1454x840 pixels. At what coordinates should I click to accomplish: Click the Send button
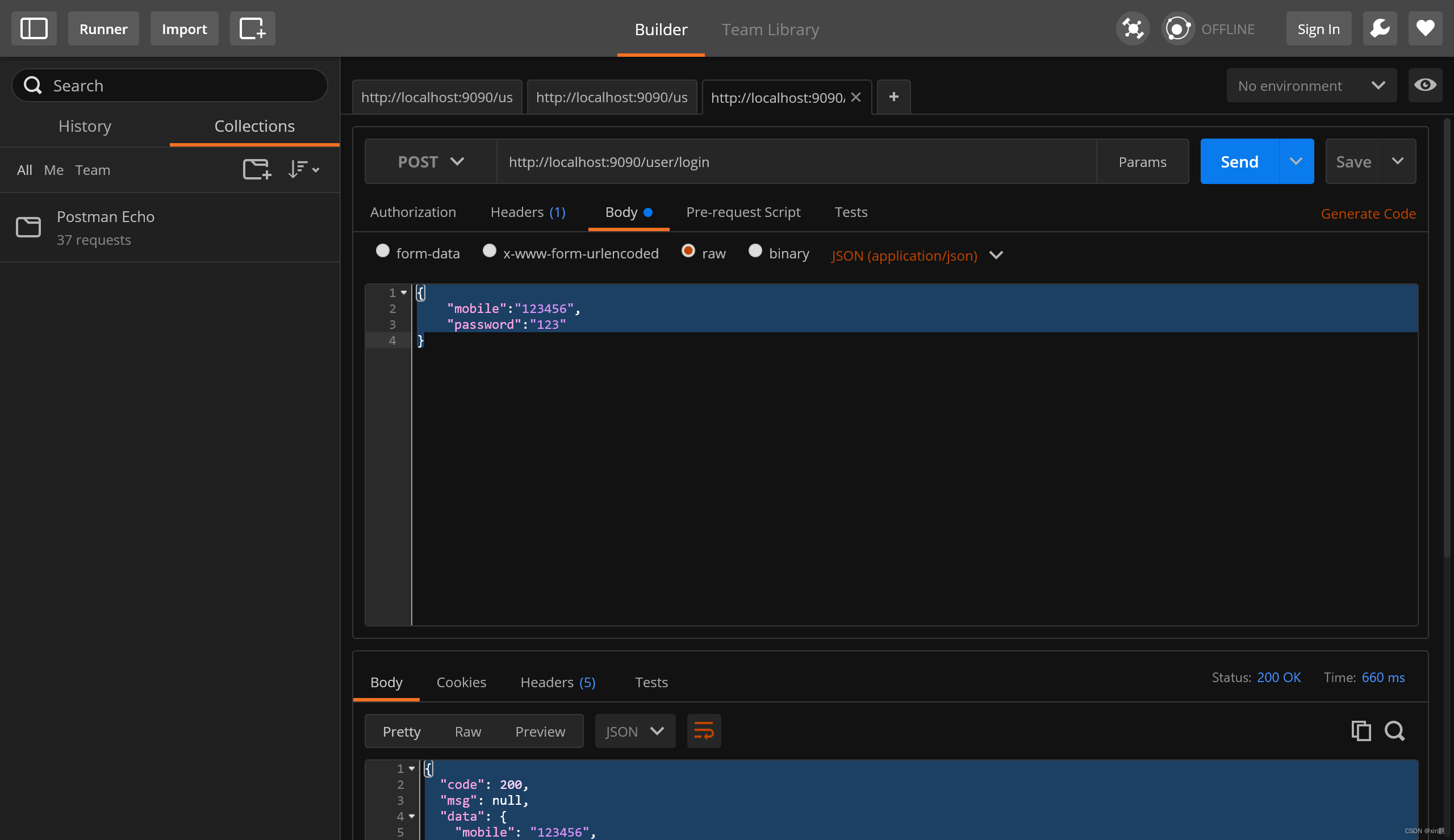coord(1238,161)
